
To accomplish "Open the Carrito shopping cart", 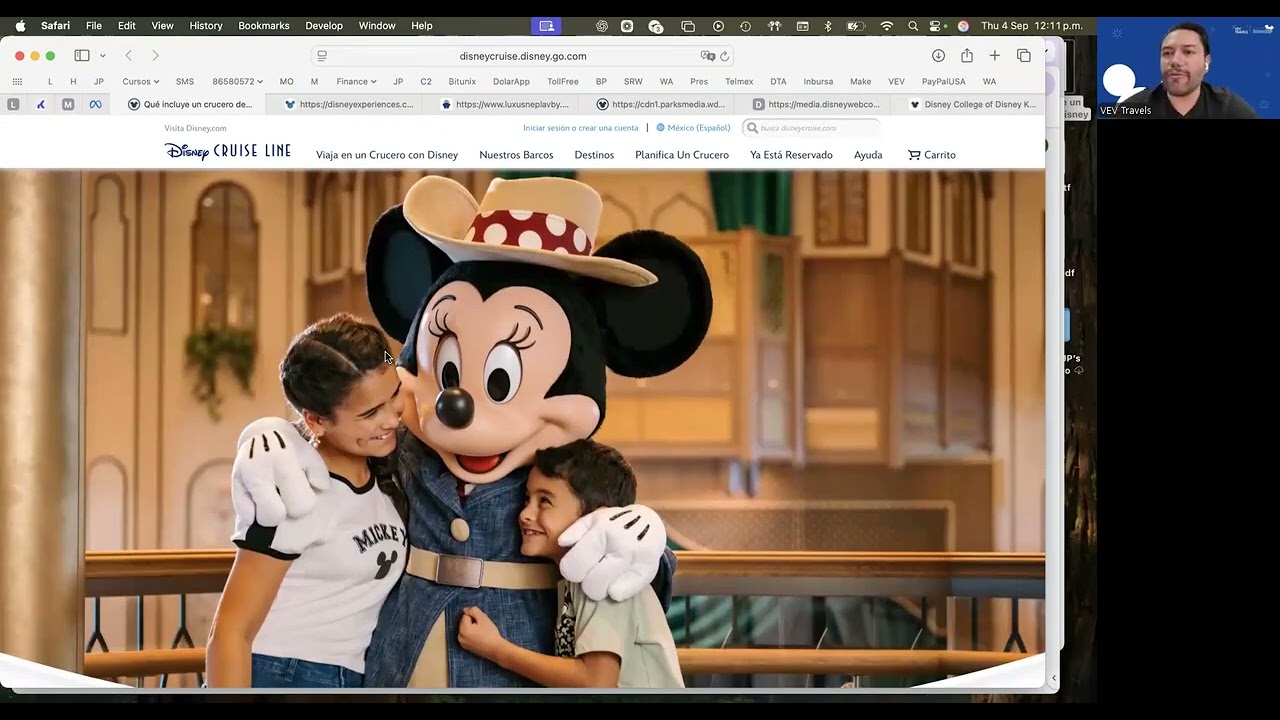I will [x=932, y=155].
